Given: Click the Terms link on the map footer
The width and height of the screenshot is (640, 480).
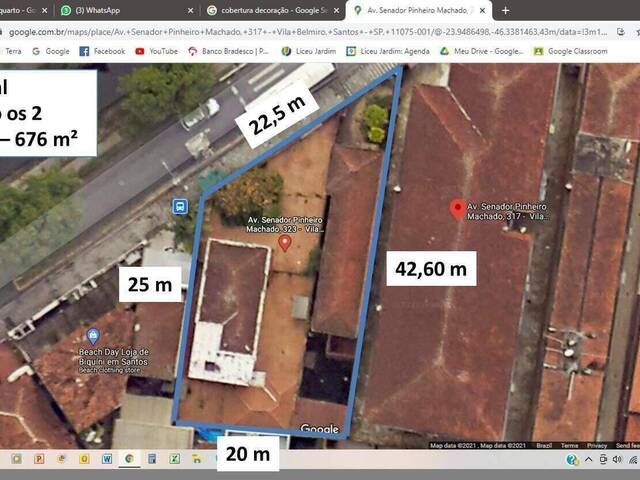Looking at the screenshot, I should [x=568, y=446].
